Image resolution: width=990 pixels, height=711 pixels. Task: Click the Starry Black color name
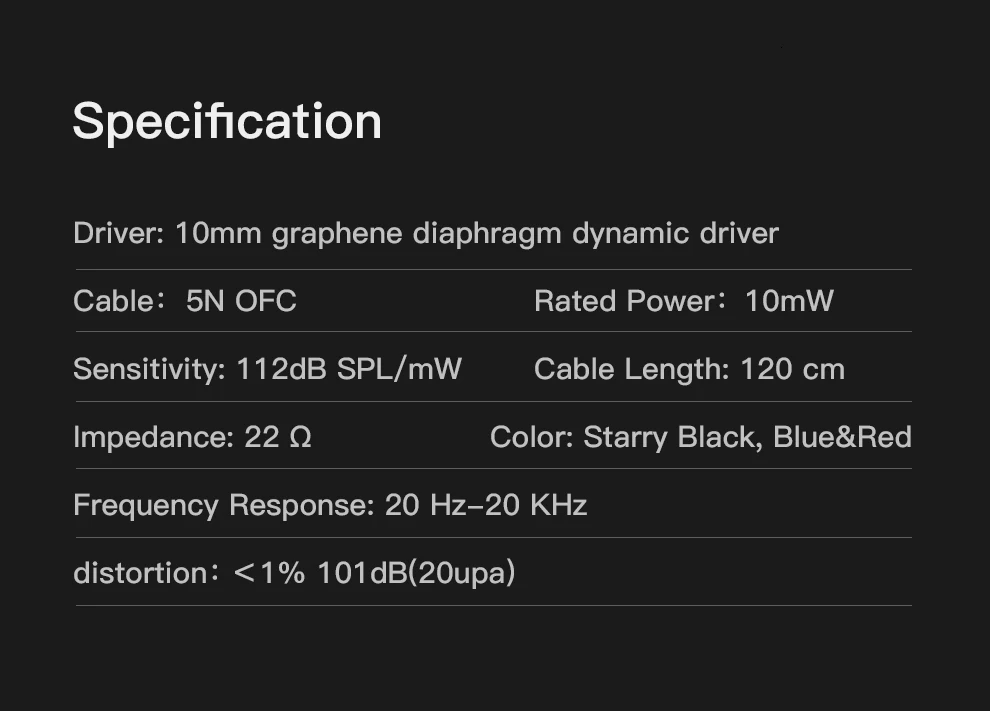[x=673, y=437]
